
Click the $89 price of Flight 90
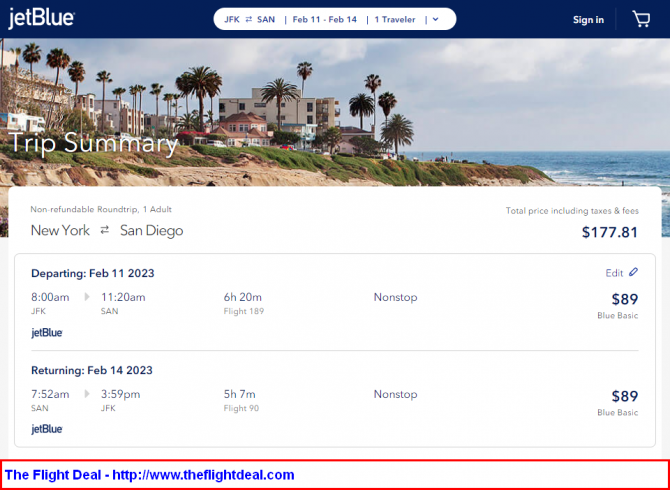pyautogui.click(x=625, y=396)
